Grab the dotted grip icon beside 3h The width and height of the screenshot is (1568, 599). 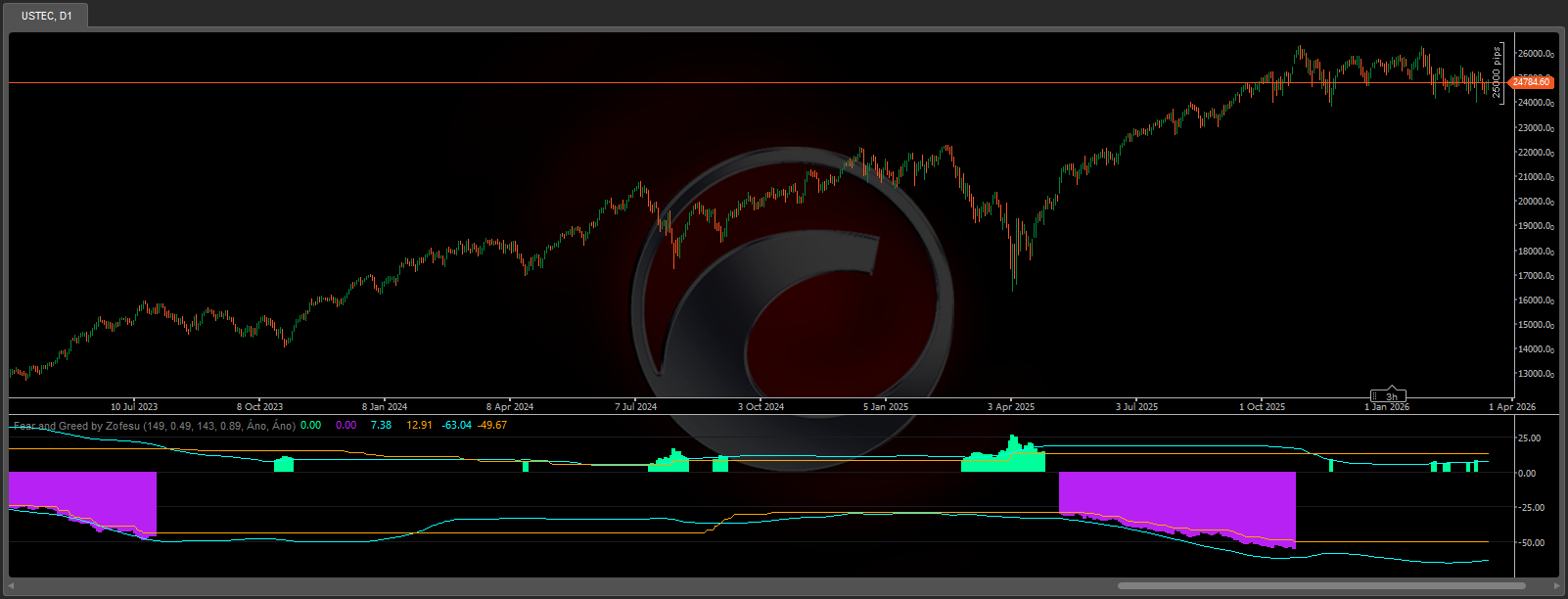1375,396
